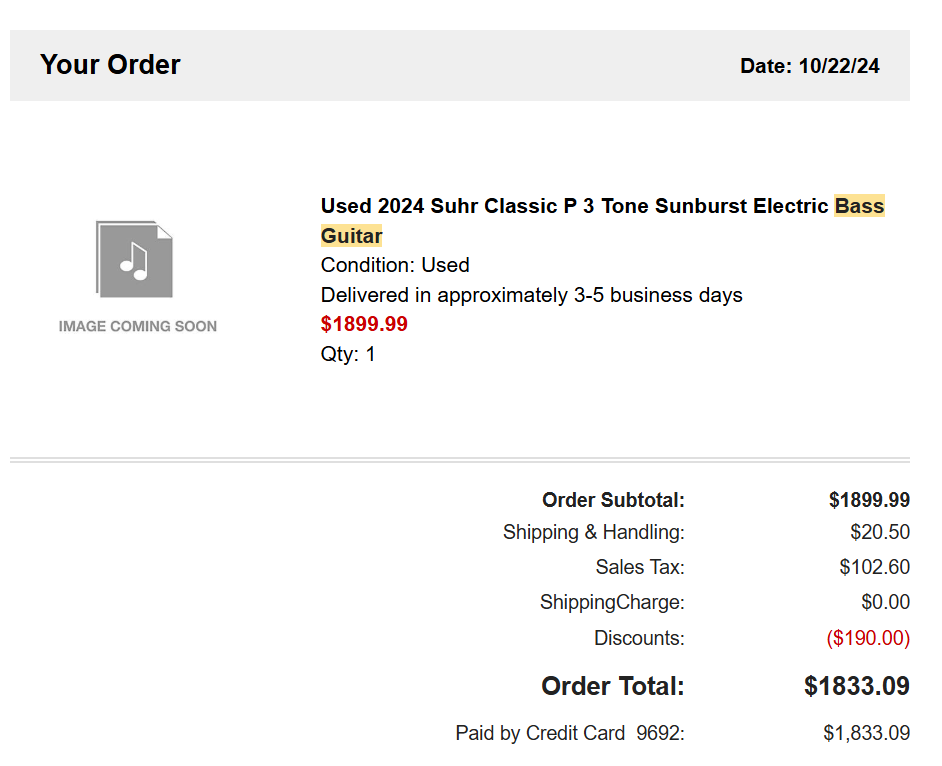Image resolution: width=942 pixels, height=766 pixels.
Task: Click the Order Total amount $1833.09
Action: 857,686
